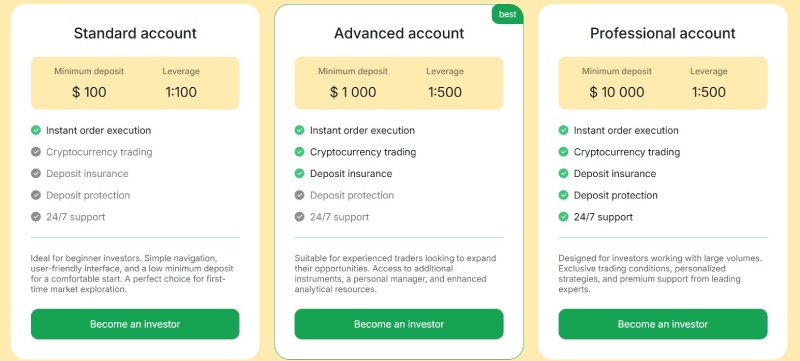Viewport: 800px width, 361px height.
Task: Click Become an investor under Advanced account
Action: (x=399, y=324)
